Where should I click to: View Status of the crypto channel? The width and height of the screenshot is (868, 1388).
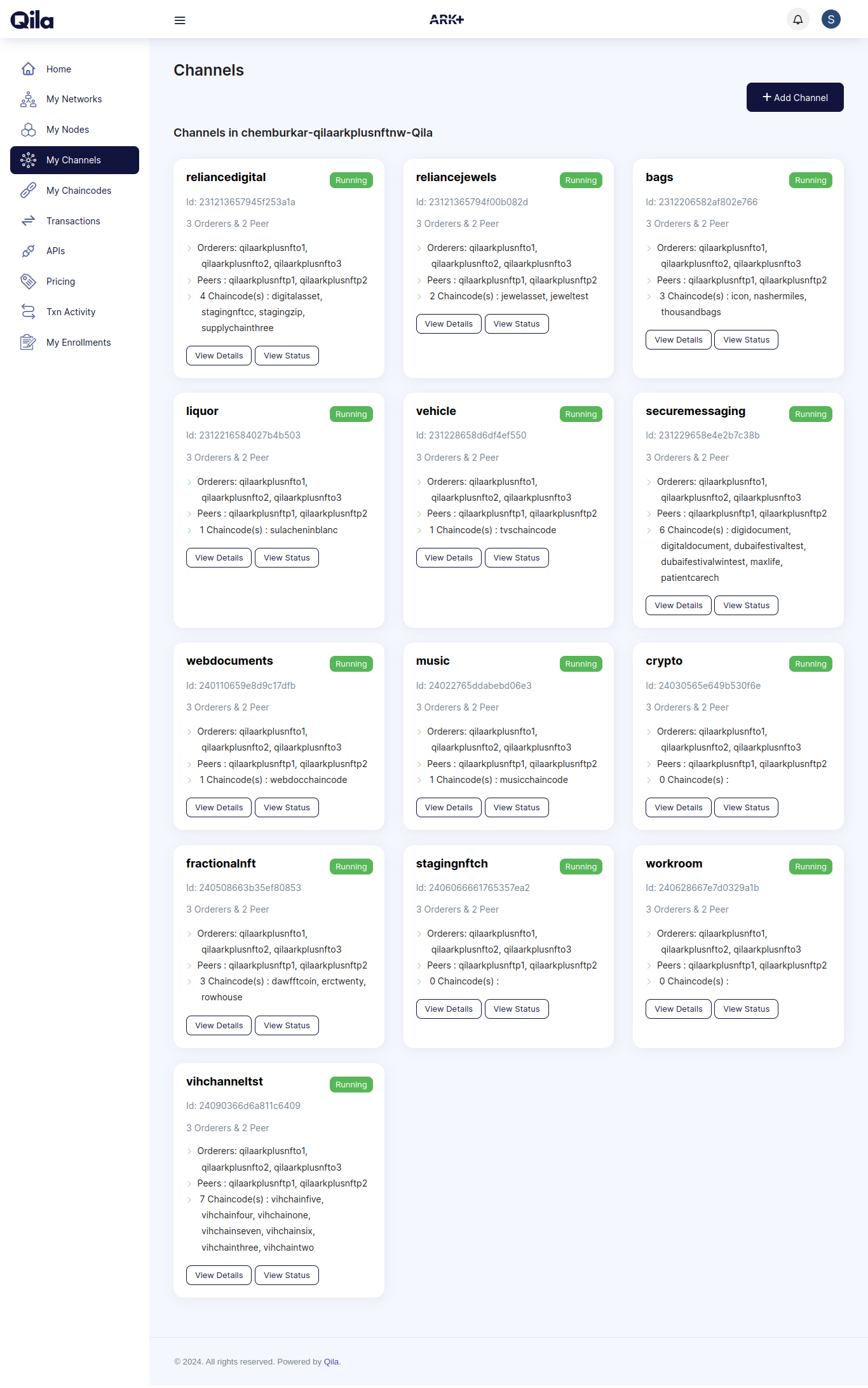746,807
